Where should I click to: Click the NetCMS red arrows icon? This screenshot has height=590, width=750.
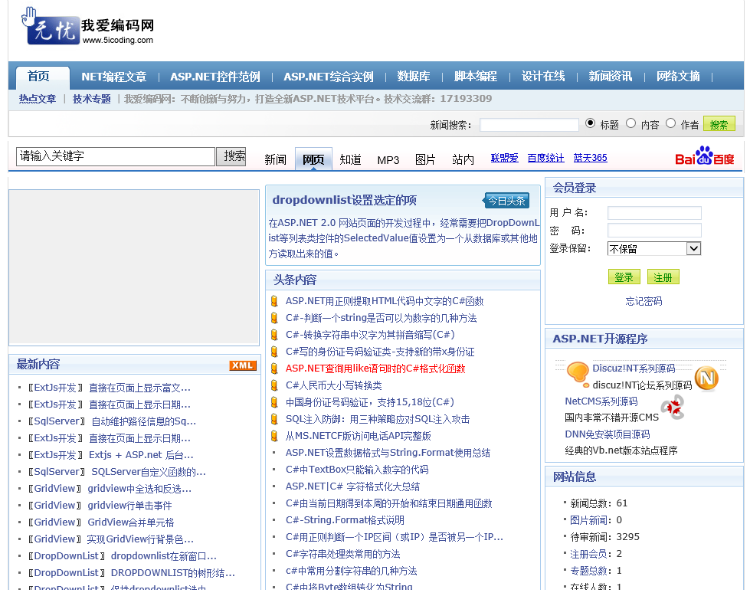[x=673, y=408]
